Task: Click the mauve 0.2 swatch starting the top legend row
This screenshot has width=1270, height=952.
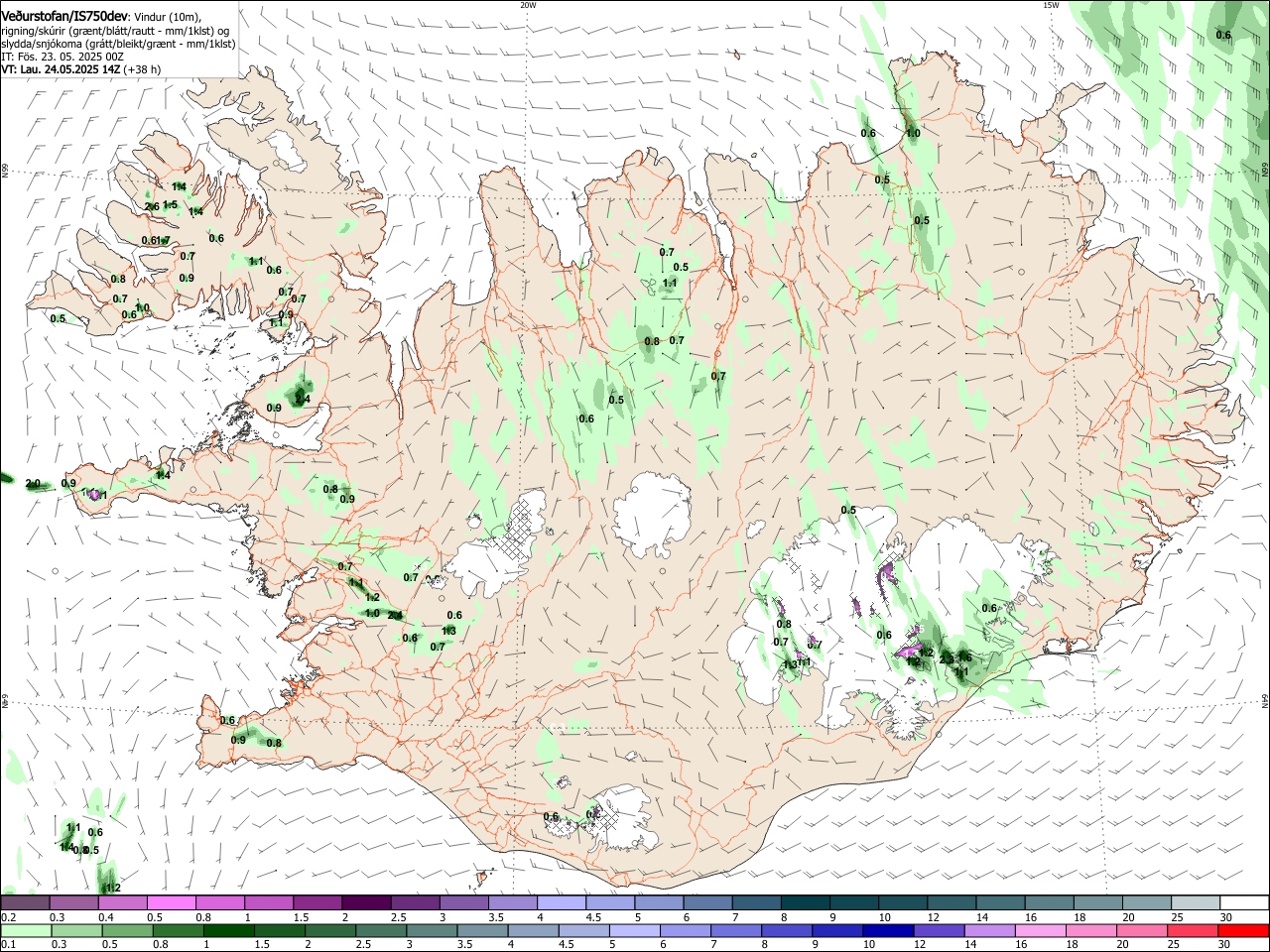Action: coord(26,902)
